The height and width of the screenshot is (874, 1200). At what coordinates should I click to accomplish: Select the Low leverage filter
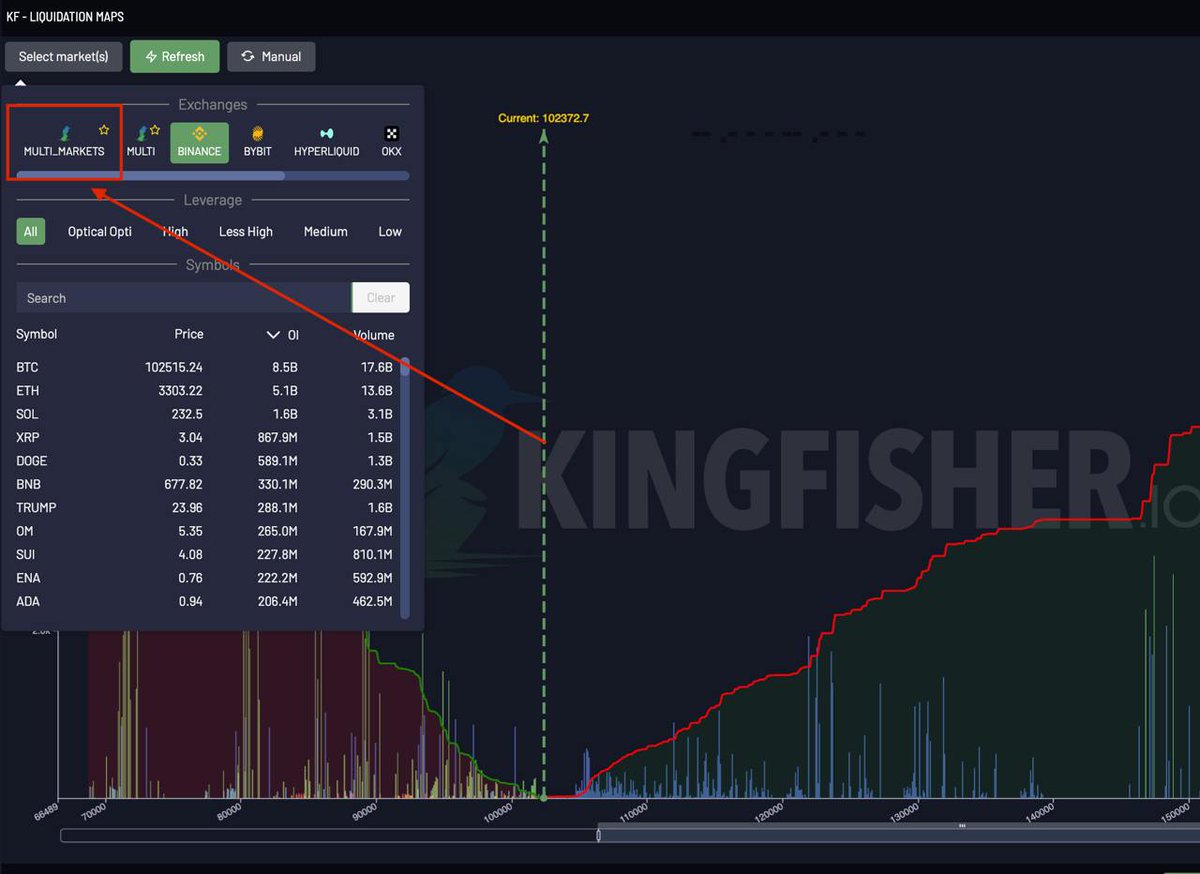pos(390,231)
